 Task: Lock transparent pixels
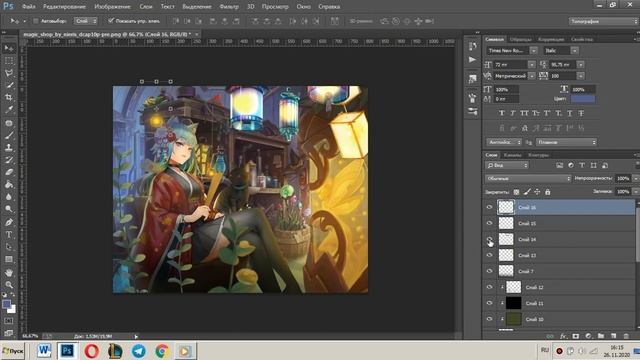coord(516,192)
